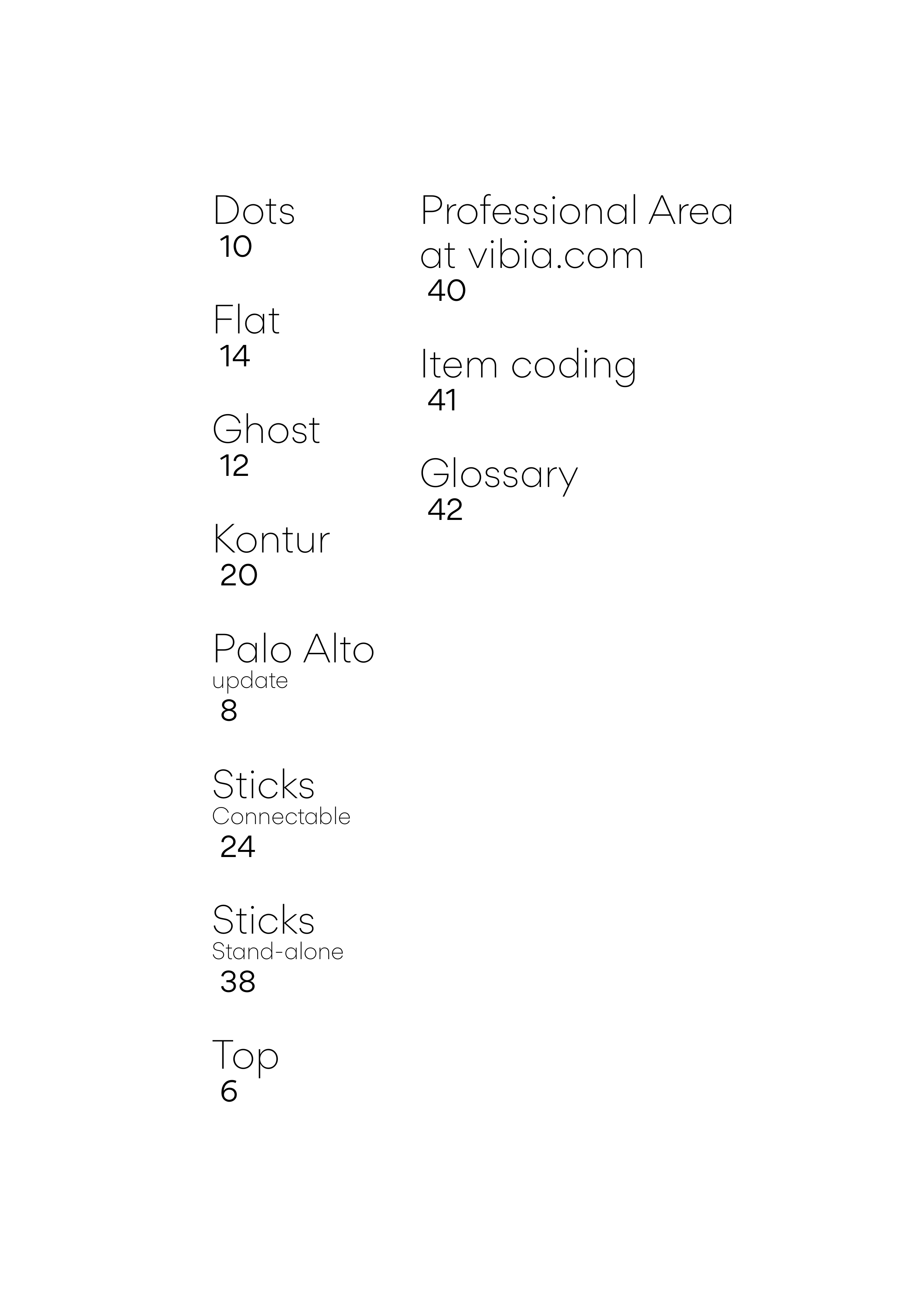Select page number 6 under Top
This screenshot has height=1307, width=924.
tap(229, 1092)
